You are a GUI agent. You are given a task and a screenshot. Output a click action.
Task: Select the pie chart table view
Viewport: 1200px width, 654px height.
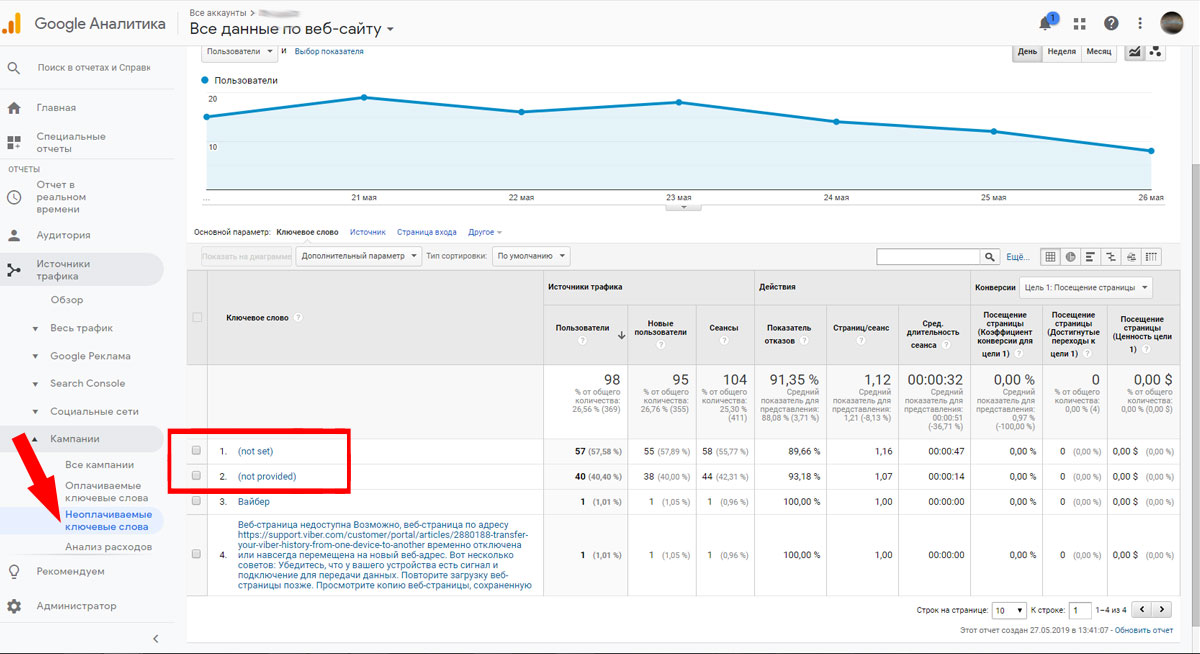1070,257
